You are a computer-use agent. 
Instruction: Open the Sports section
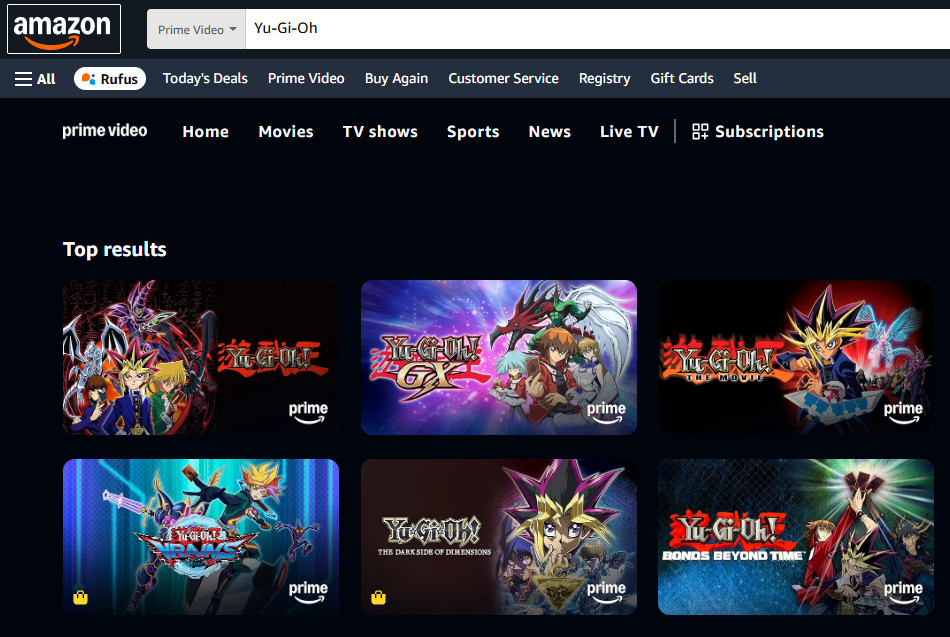click(472, 131)
